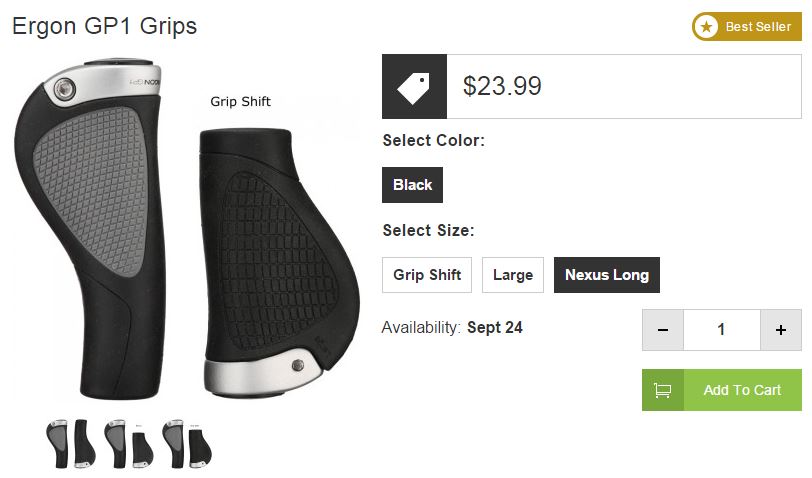The image size is (812, 478).
Task: Click the Sept 24 availability date
Action: click(x=495, y=327)
